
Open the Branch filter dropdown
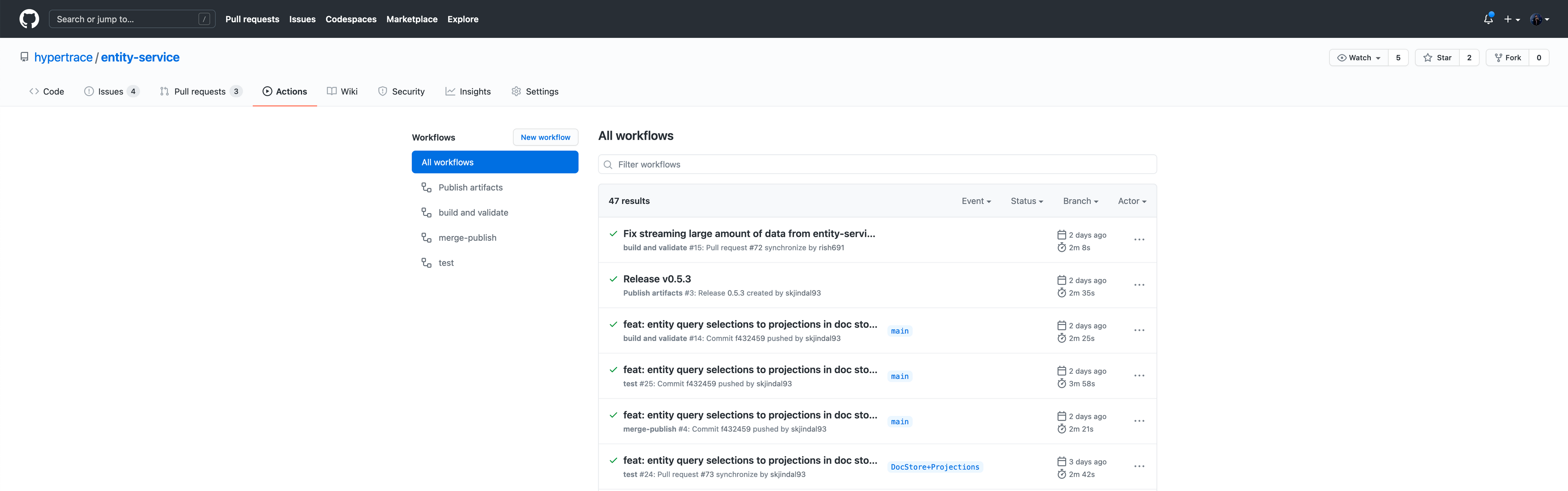click(x=1080, y=201)
